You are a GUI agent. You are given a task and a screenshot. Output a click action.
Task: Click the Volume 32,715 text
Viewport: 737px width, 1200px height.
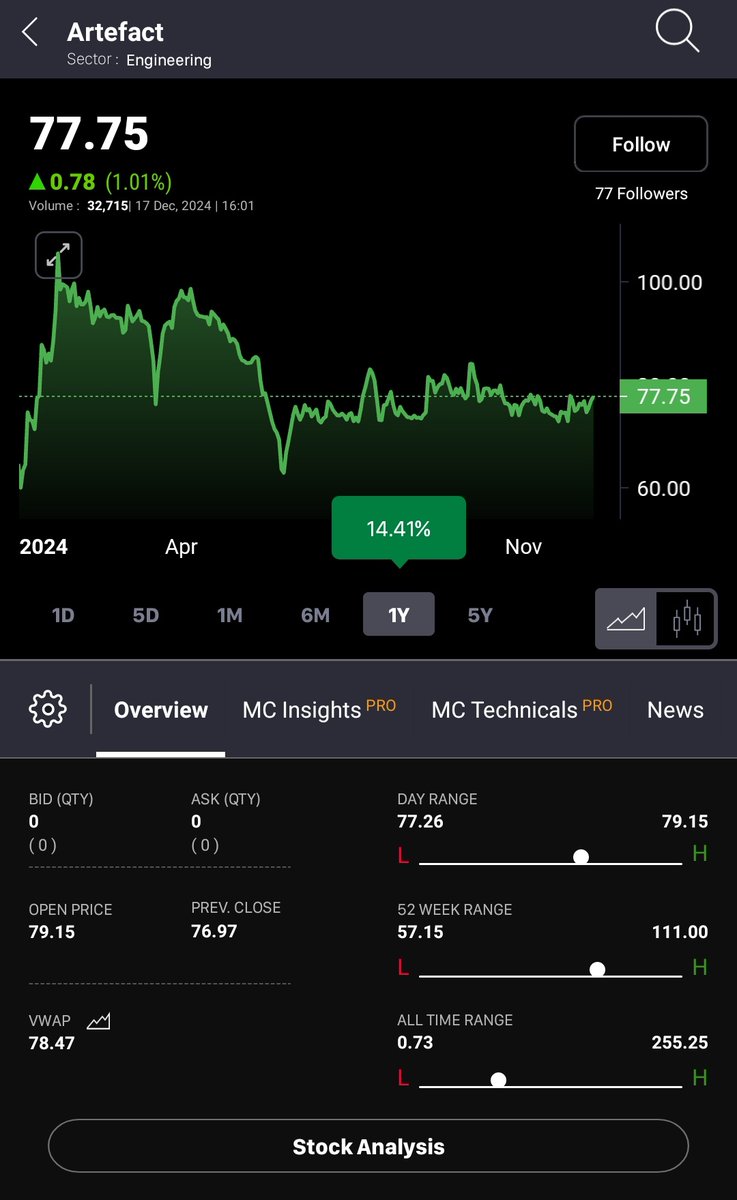(x=79, y=206)
